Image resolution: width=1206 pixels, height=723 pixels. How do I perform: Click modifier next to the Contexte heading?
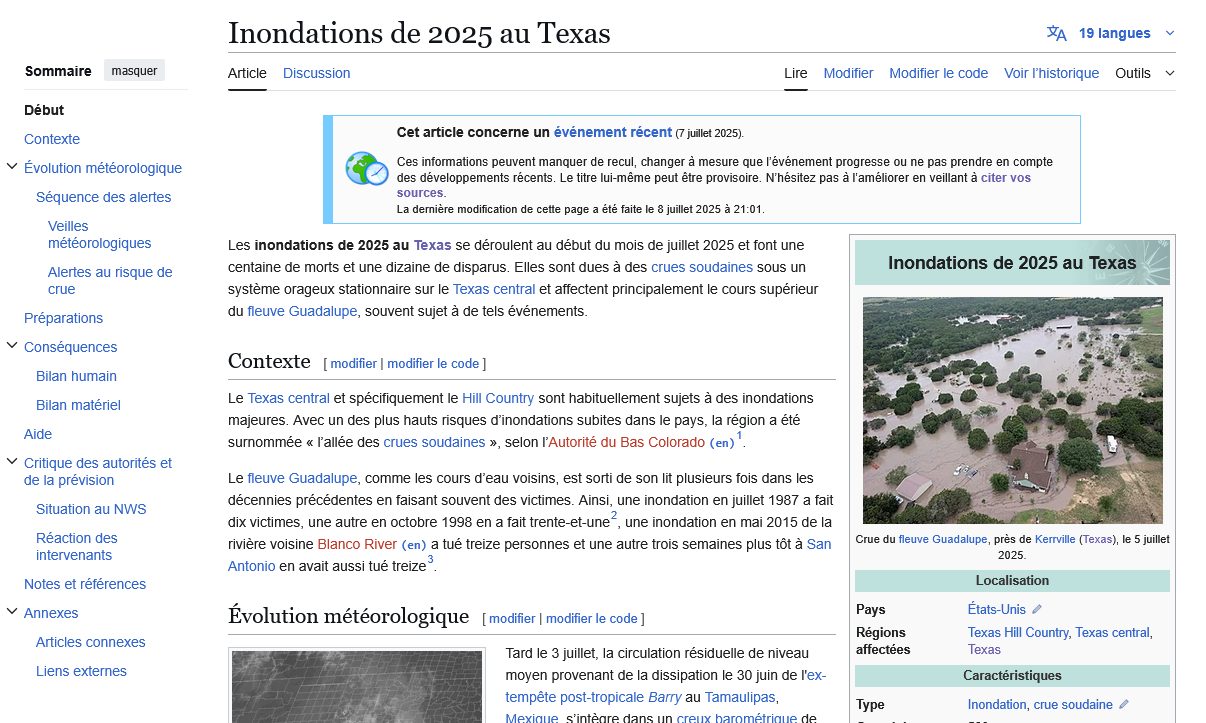(353, 363)
